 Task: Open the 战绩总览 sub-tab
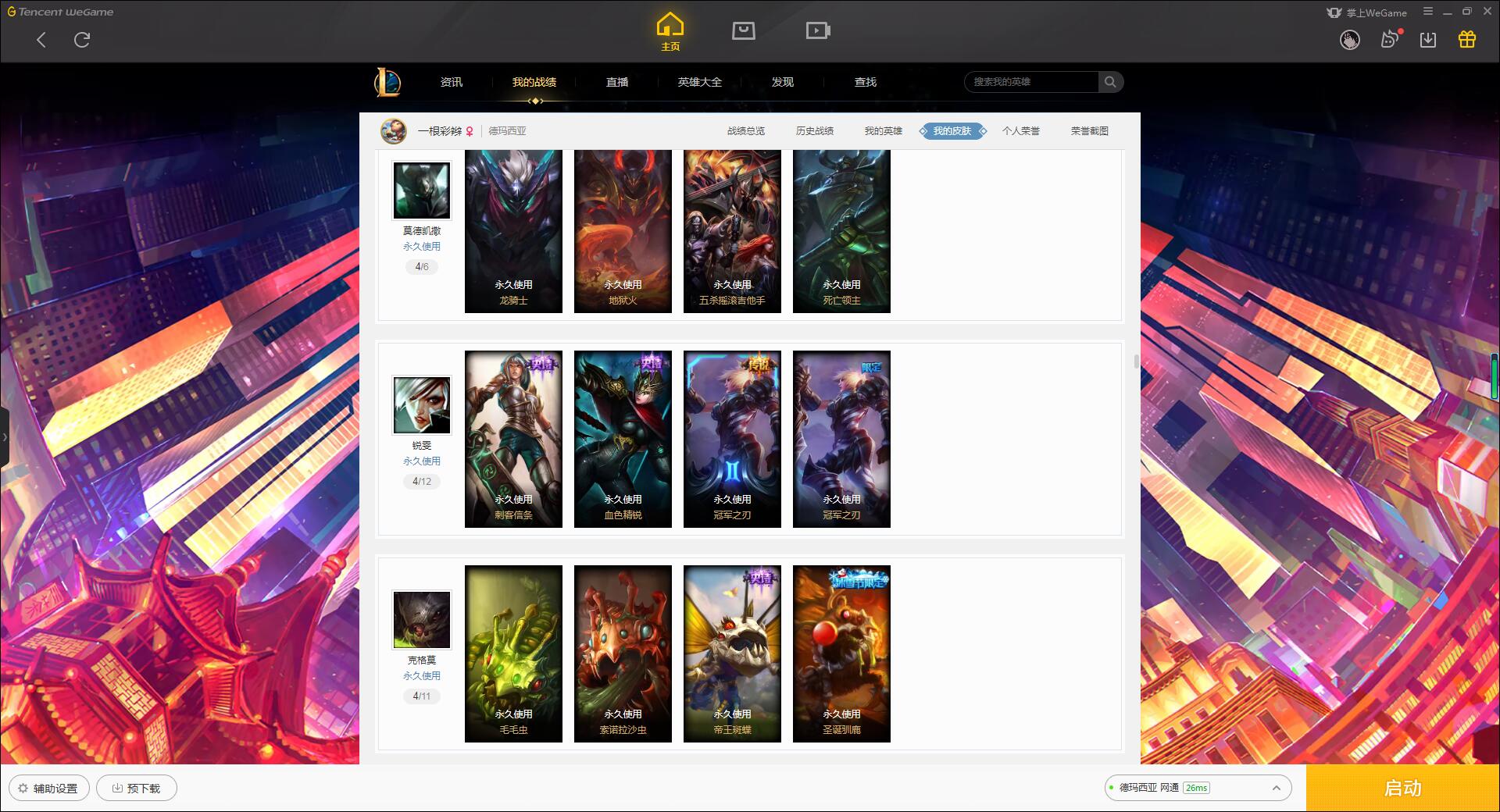tap(746, 131)
